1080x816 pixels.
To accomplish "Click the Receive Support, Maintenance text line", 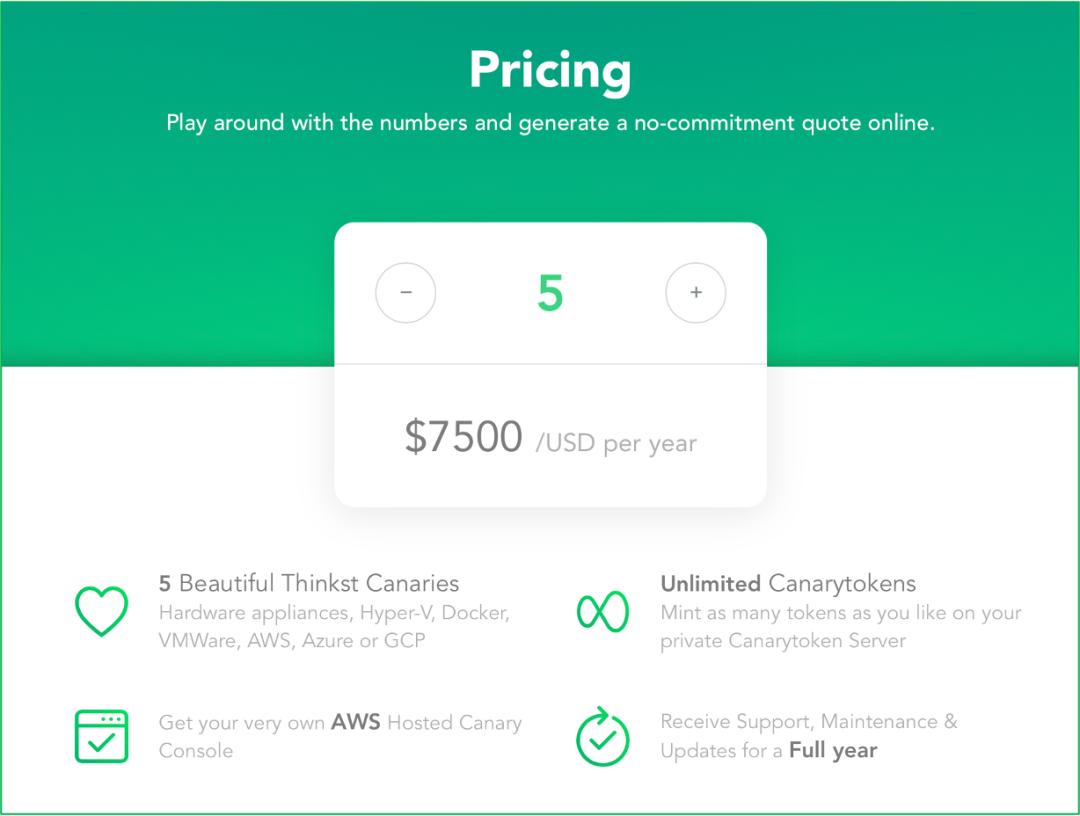I will click(x=809, y=722).
